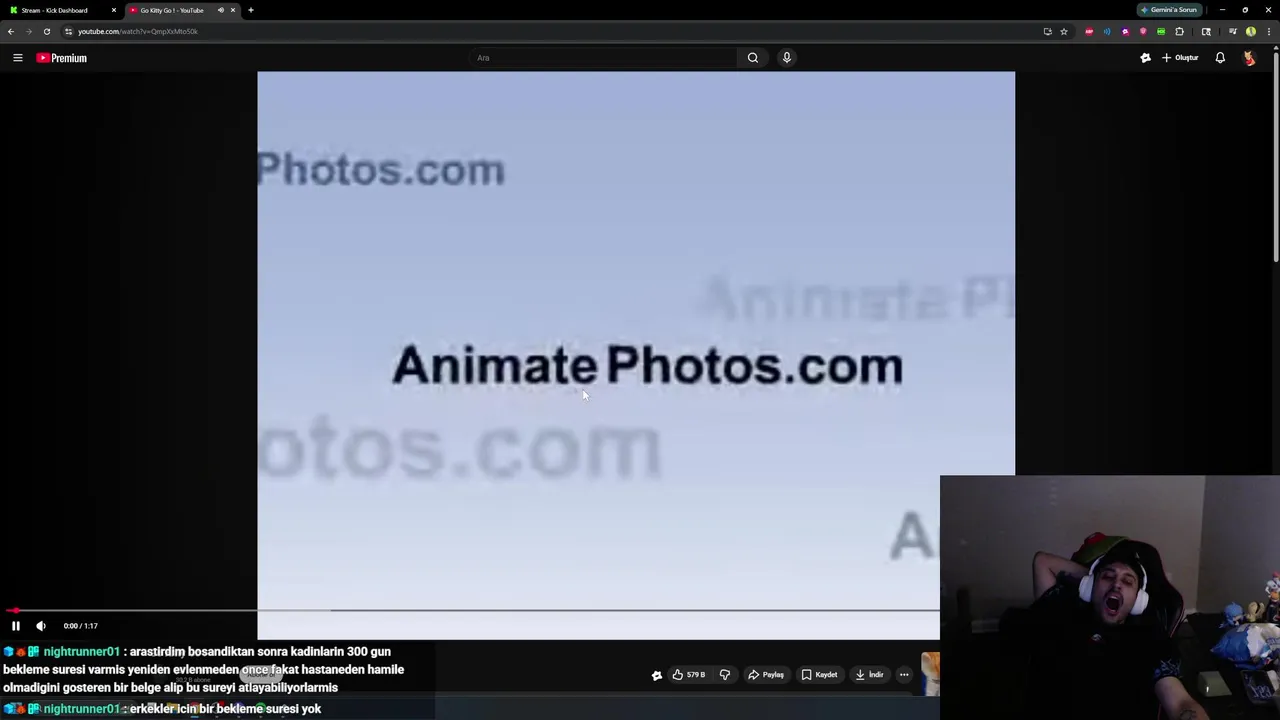Download the video with İndir
1280x720 pixels.
[870, 675]
